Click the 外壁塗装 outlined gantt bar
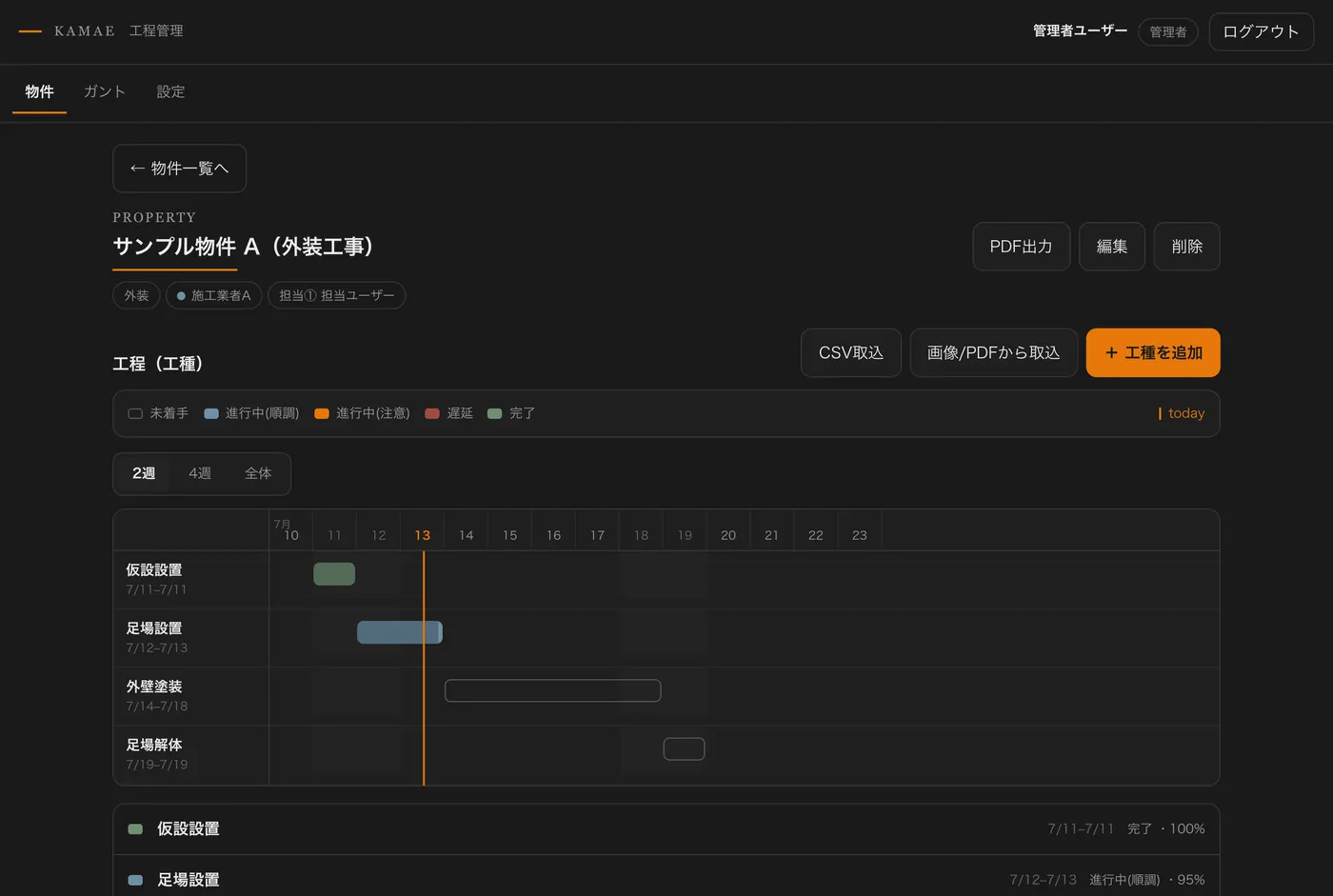1333x896 pixels. [x=552, y=690]
